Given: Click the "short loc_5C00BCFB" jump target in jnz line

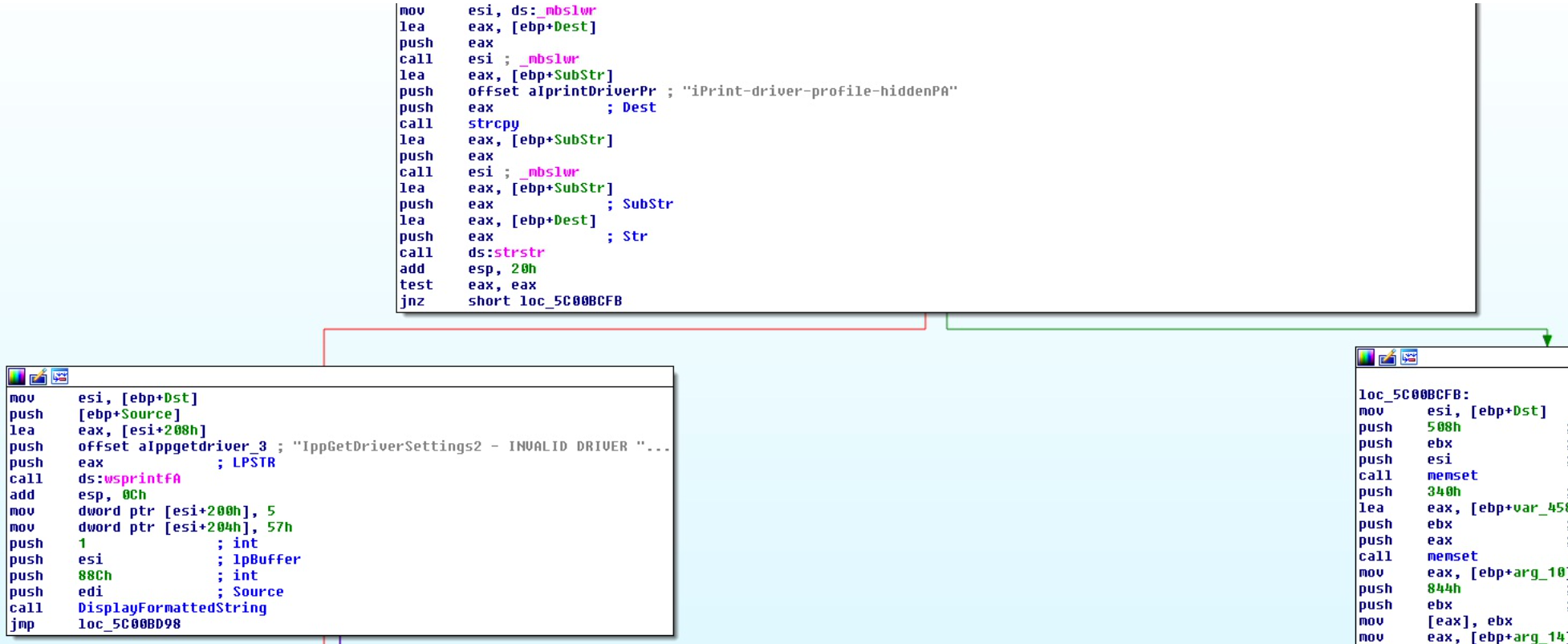Looking at the screenshot, I should (545, 301).
